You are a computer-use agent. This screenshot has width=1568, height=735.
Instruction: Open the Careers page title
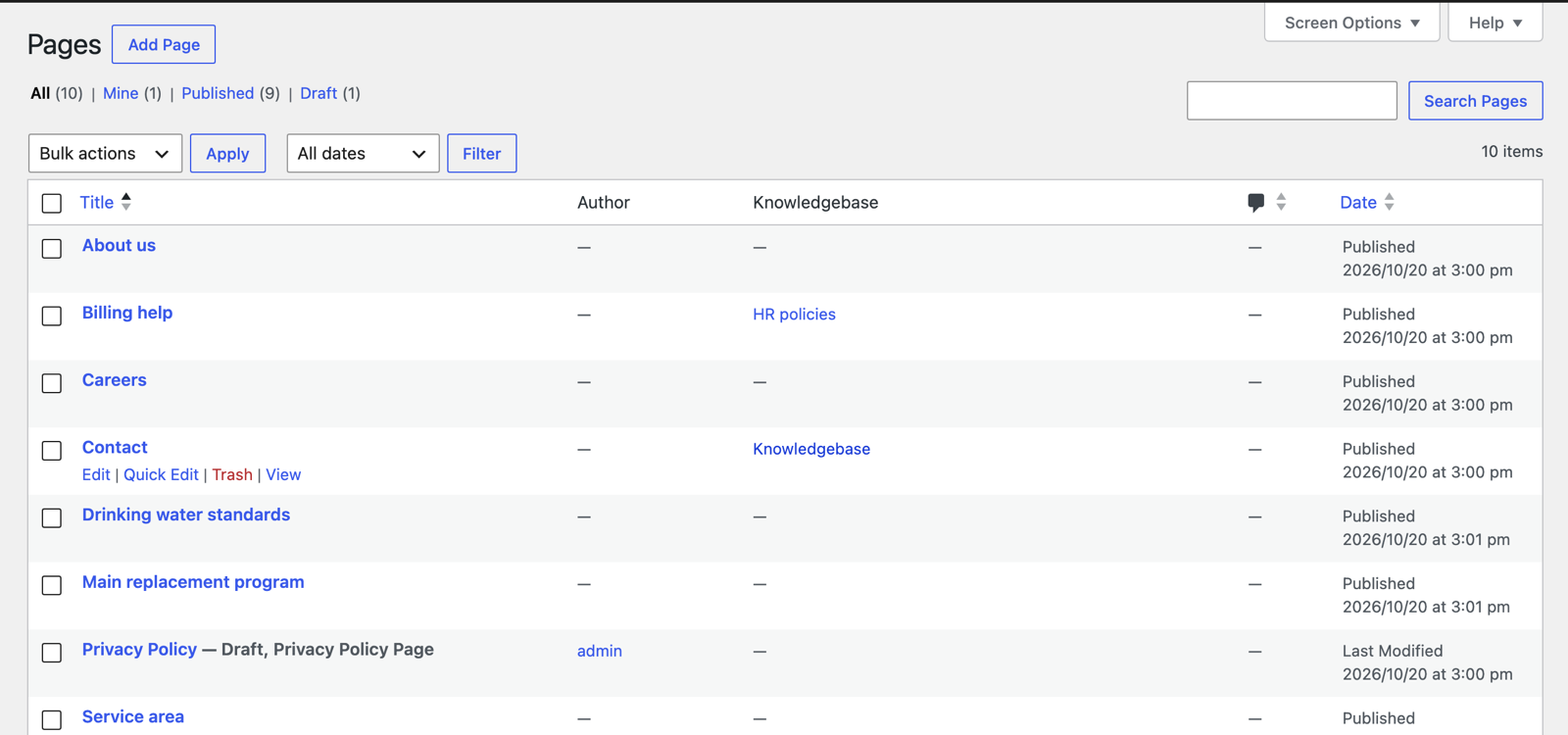(115, 380)
